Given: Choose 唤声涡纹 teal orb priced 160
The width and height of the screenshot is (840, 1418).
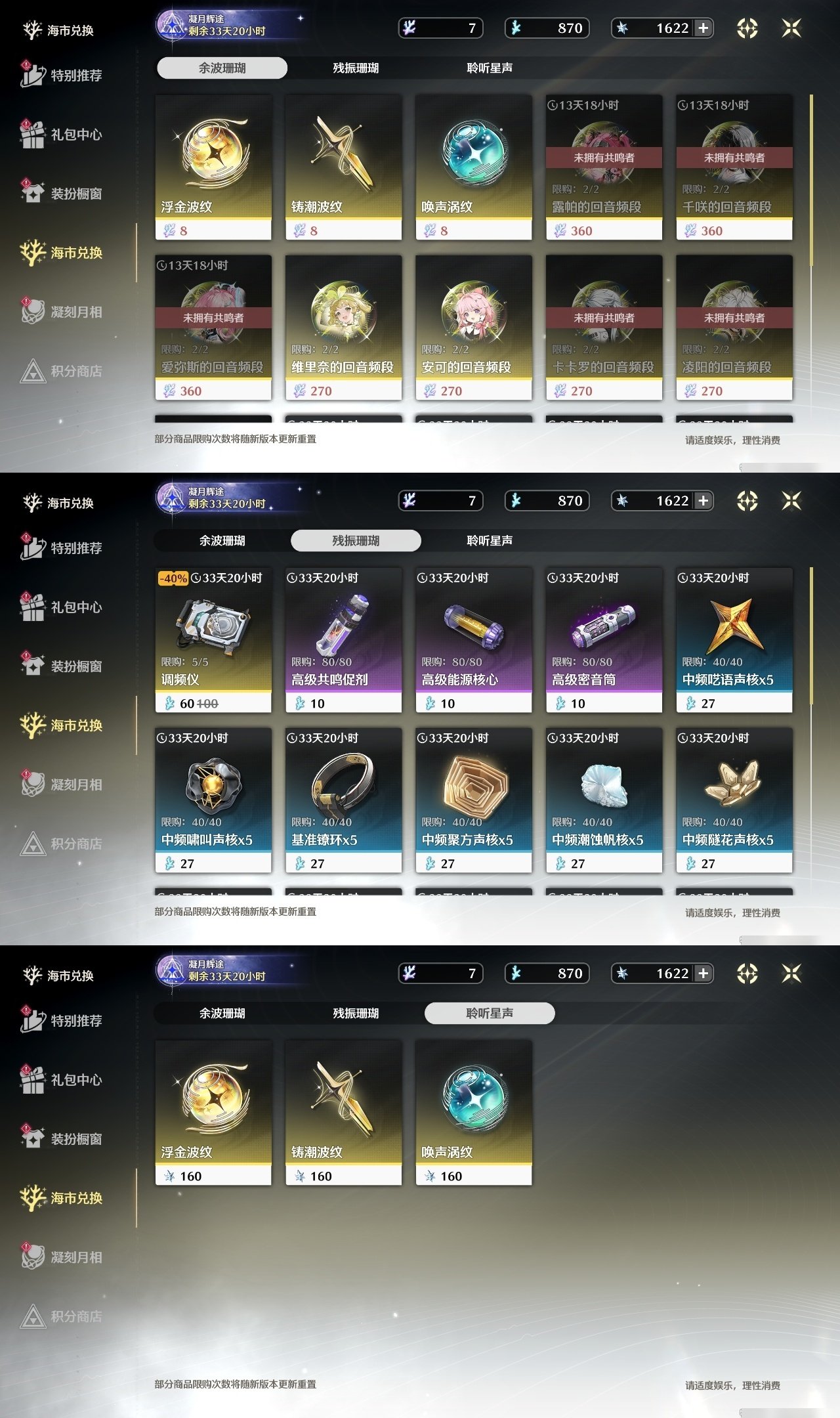Looking at the screenshot, I should pos(474,1113).
